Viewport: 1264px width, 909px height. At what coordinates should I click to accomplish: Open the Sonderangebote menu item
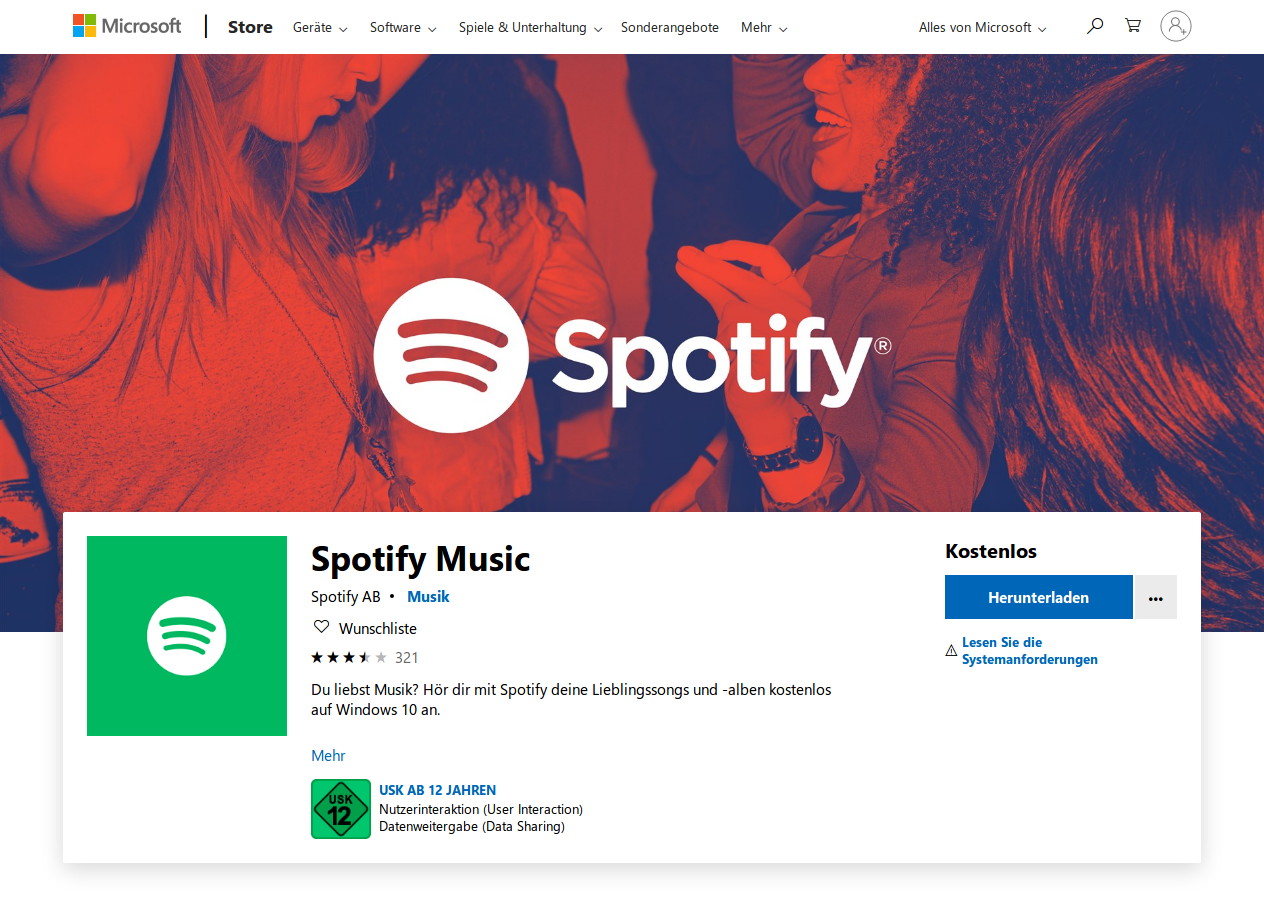pyautogui.click(x=670, y=28)
